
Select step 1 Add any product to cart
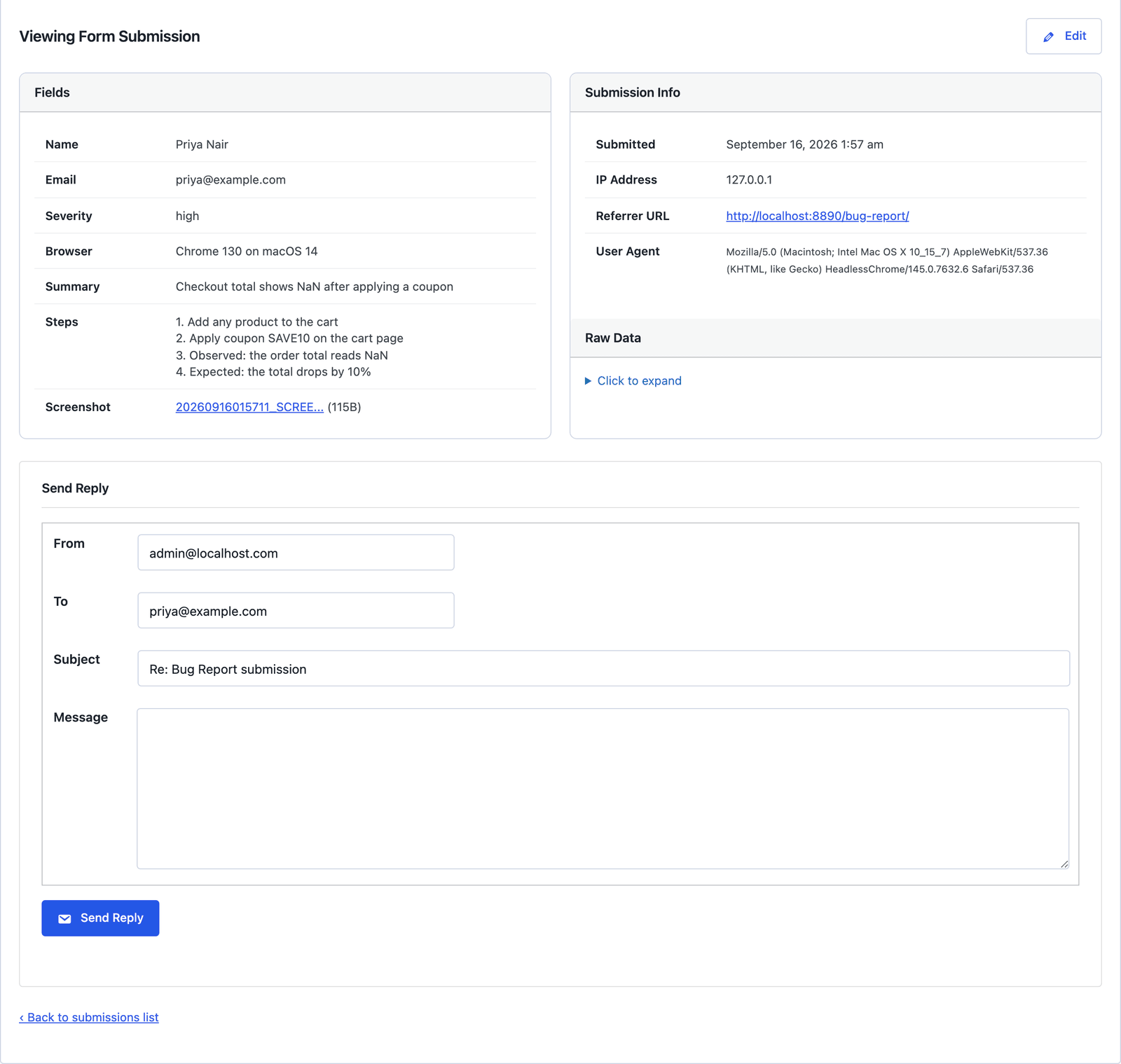coord(256,322)
